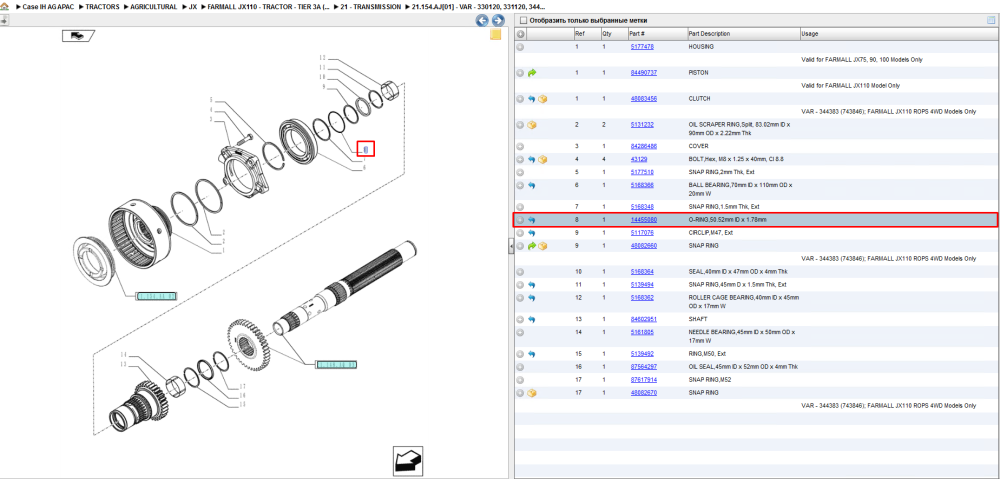
Task: Go to next diagram with right arrow
Action: click(498, 20)
